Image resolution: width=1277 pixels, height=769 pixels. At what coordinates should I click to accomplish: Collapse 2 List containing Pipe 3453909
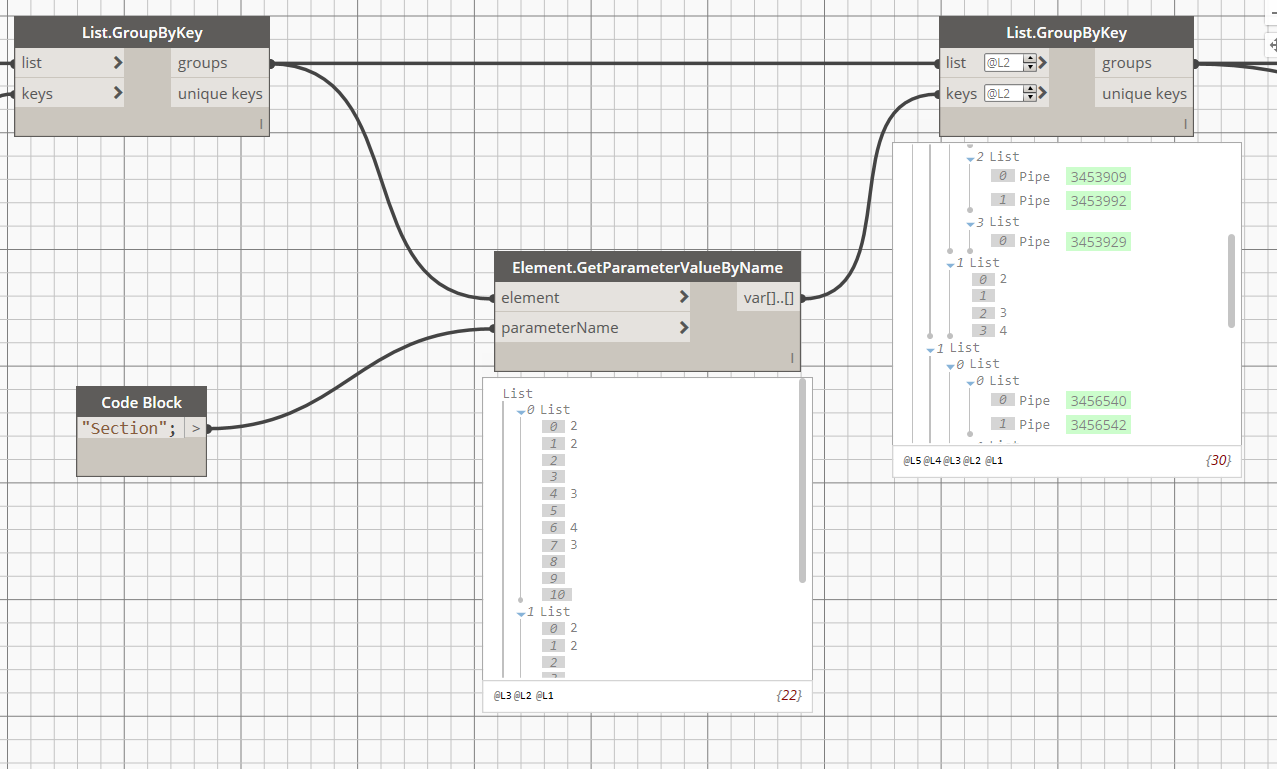coord(970,158)
